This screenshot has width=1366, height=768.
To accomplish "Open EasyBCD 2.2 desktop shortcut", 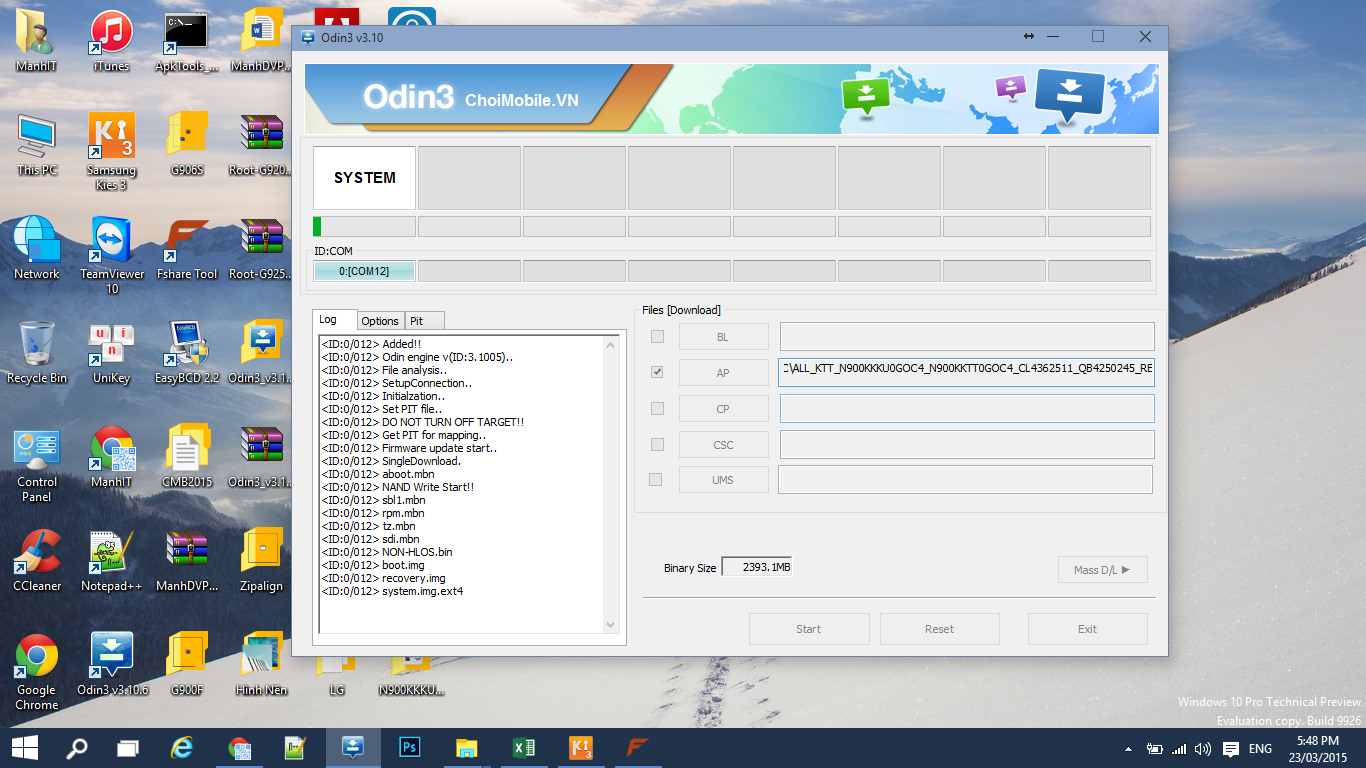I will (x=186, y=353).
